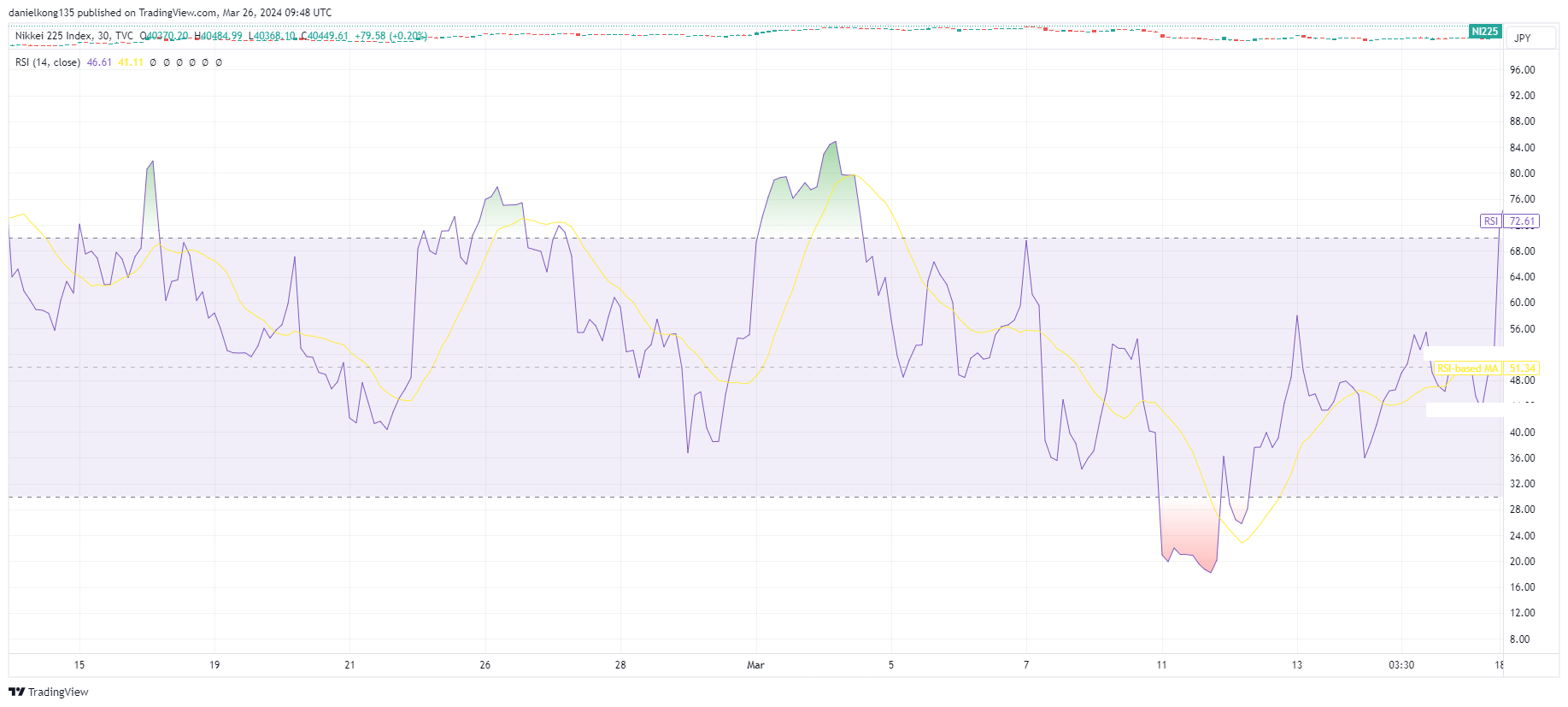Click the RSI (14, close) indicator legend
The width and height of the screenshot is (1568, 707).
(x=48, y=62)
